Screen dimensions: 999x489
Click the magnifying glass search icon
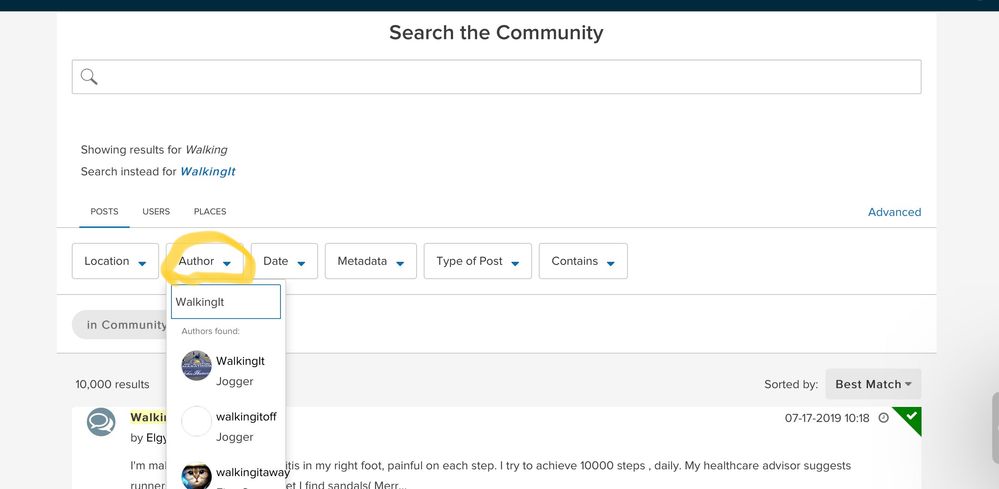click(x=89, y=77)
